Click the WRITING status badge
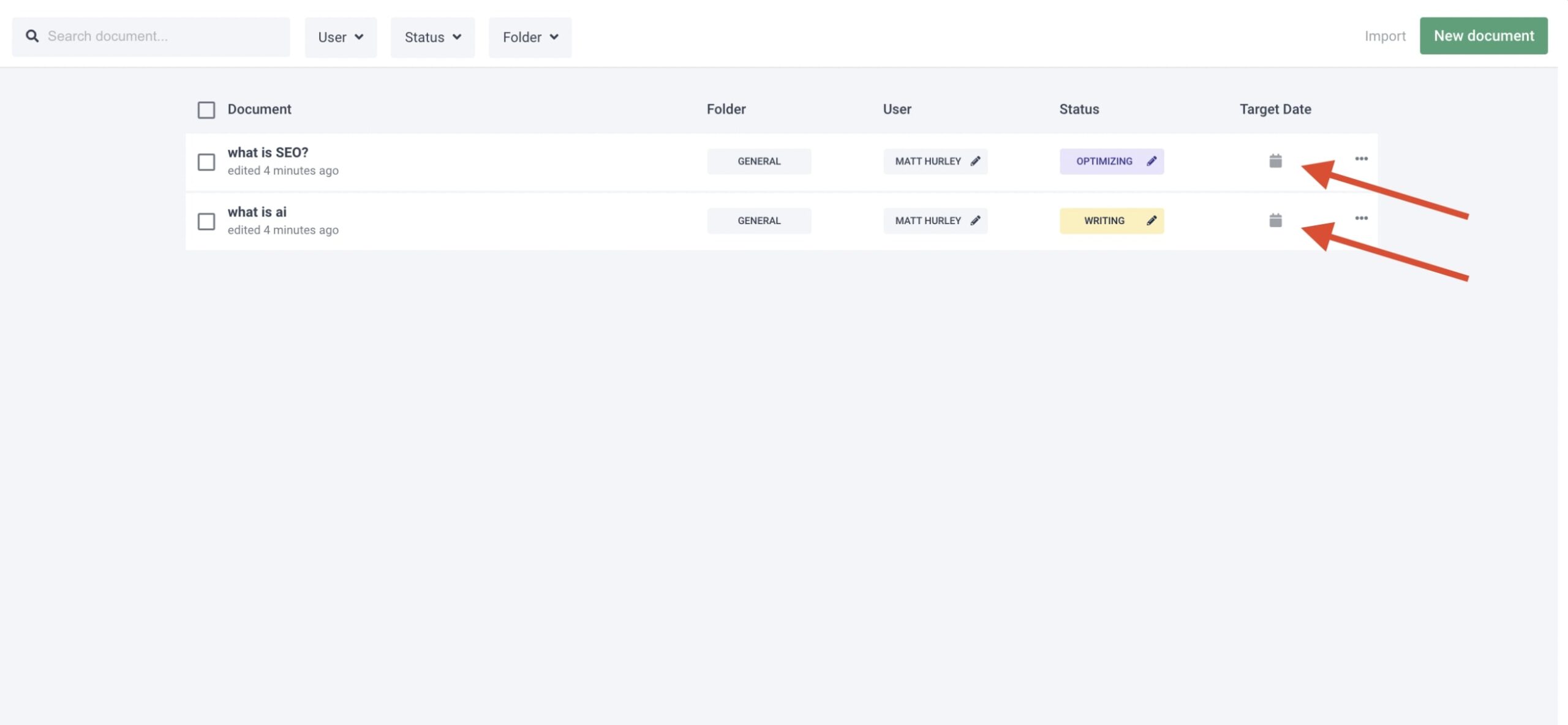This screenshot has width=1568, height=725. pyautogui.click(x=1112, y=220)
